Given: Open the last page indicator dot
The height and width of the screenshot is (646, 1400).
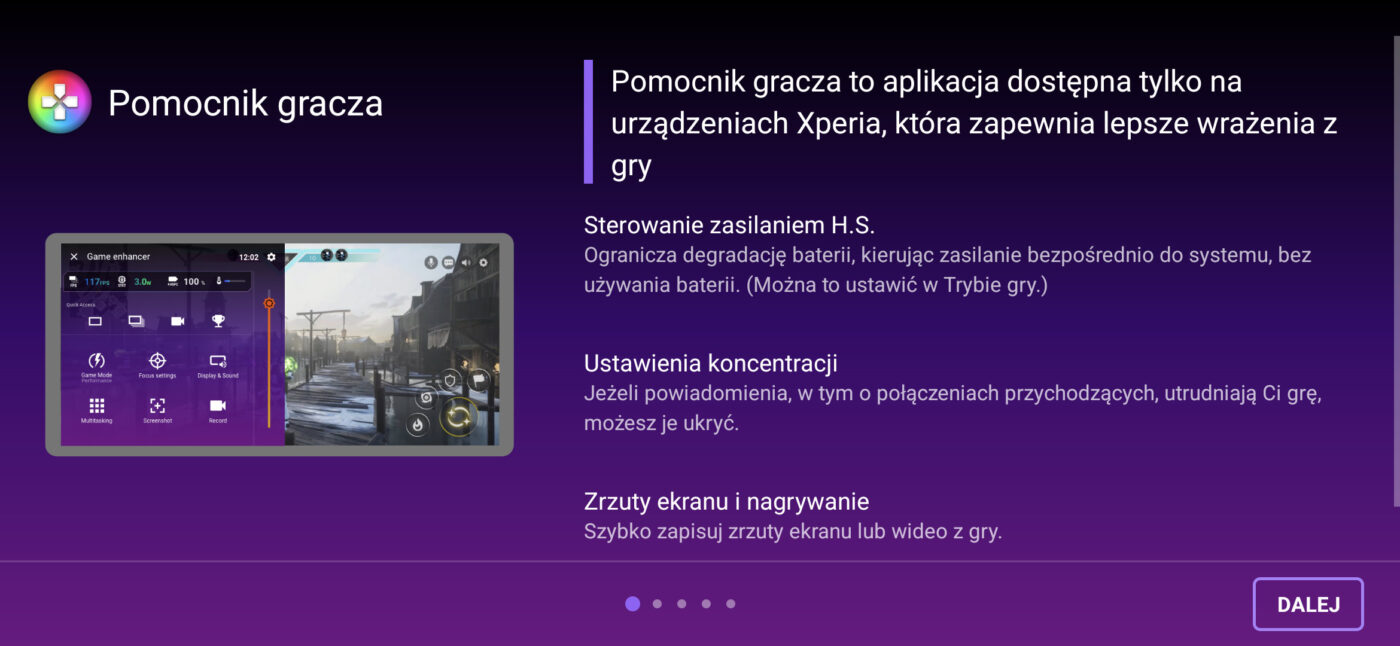Looking at the screenshot, I should tap(731, 604).
